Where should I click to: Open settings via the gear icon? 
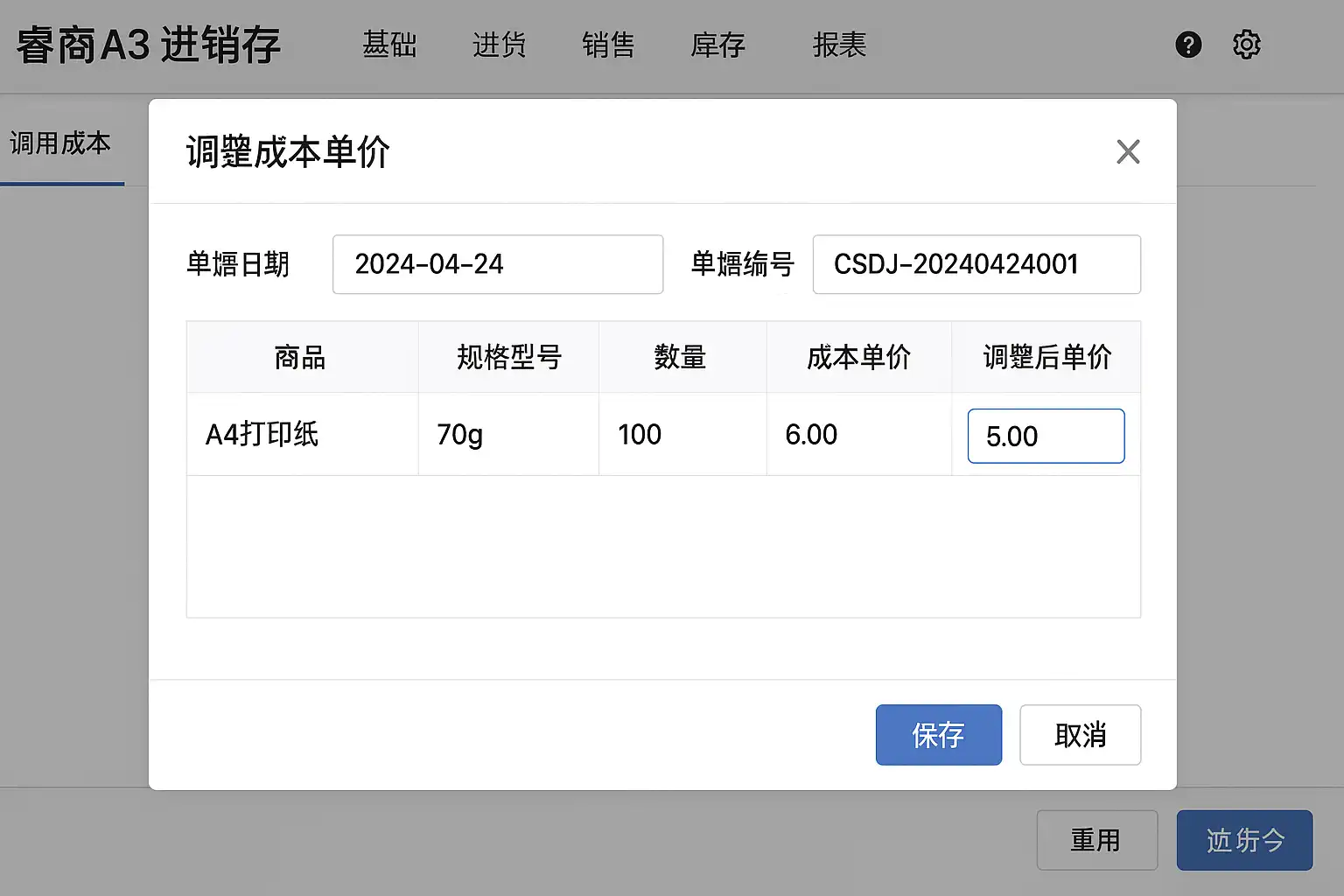click(x=1246, y=45)
